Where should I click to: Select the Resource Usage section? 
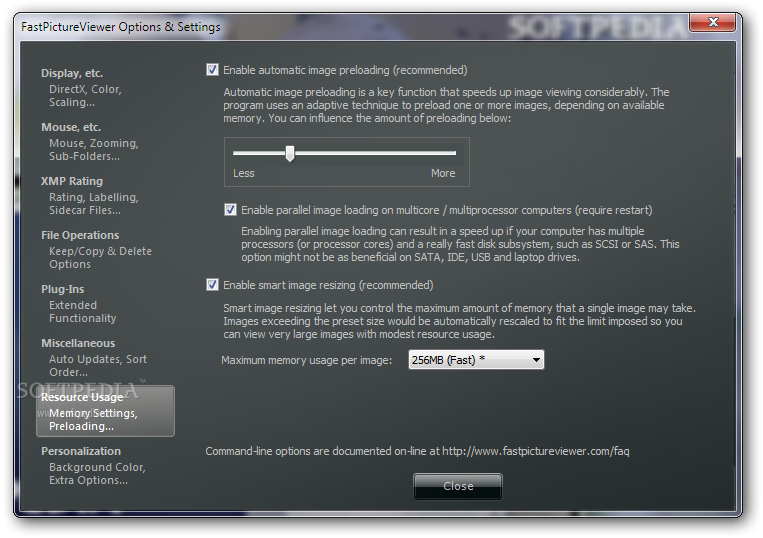(105, 411)
